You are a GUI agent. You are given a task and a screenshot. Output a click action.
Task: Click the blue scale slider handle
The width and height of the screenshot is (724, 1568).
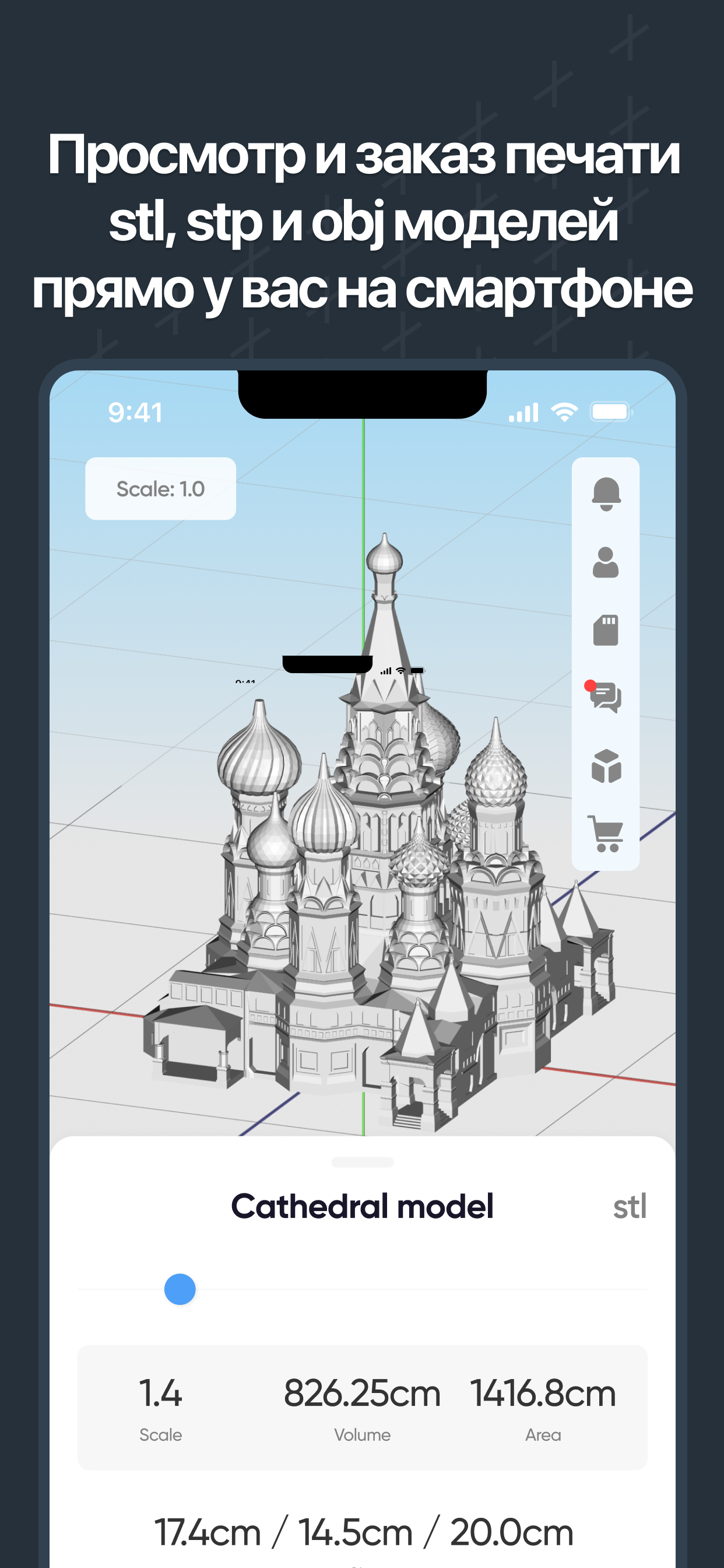coord(180,1289)
